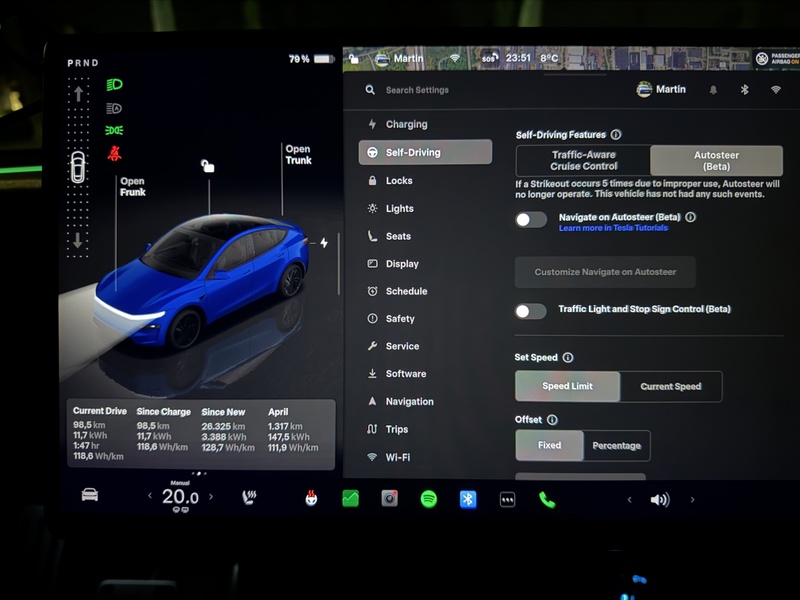Select Traffic-Aware Cruise Control option
The image size is (800, 600).
583,160
